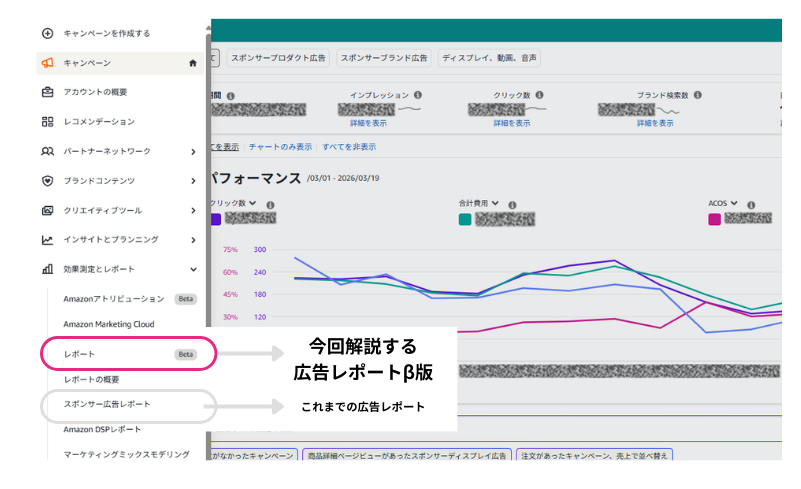Click the line chart インサイトとプランニング icon

(47, 240)
